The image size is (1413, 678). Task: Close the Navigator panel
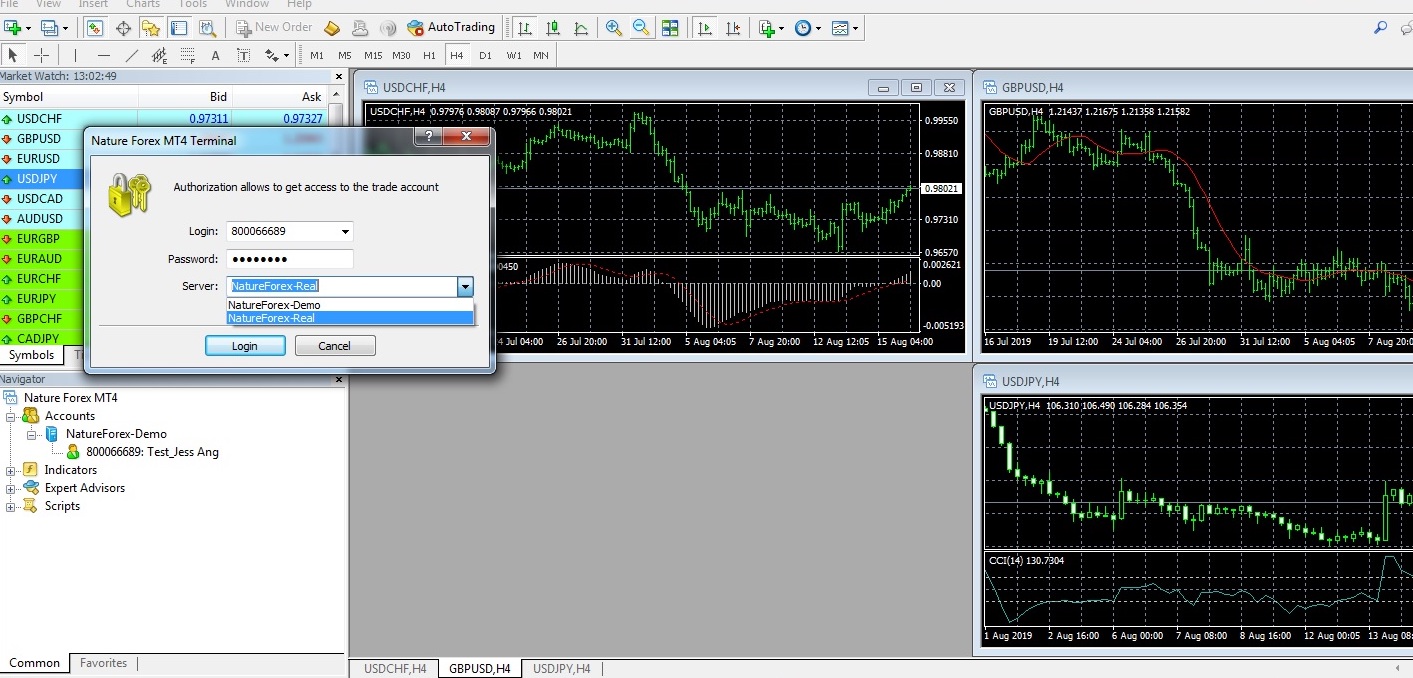click(338, 380)
